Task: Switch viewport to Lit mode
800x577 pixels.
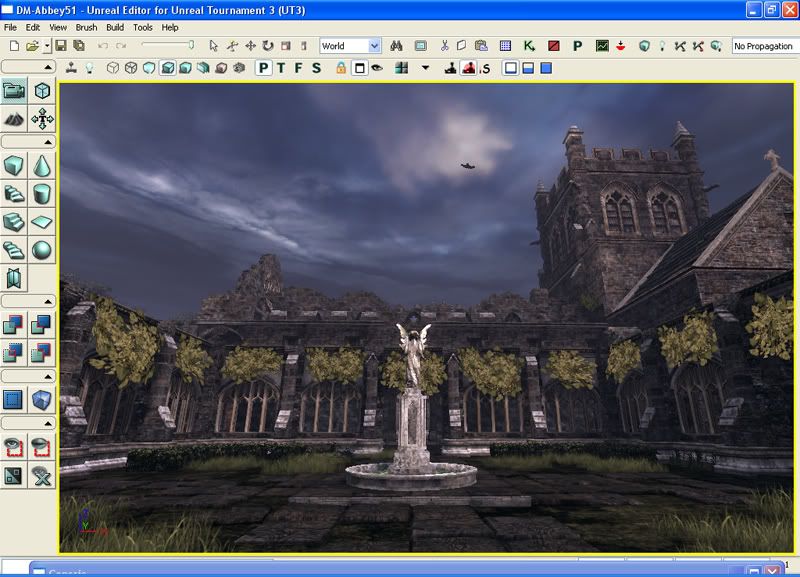Action: click(167, 68)
